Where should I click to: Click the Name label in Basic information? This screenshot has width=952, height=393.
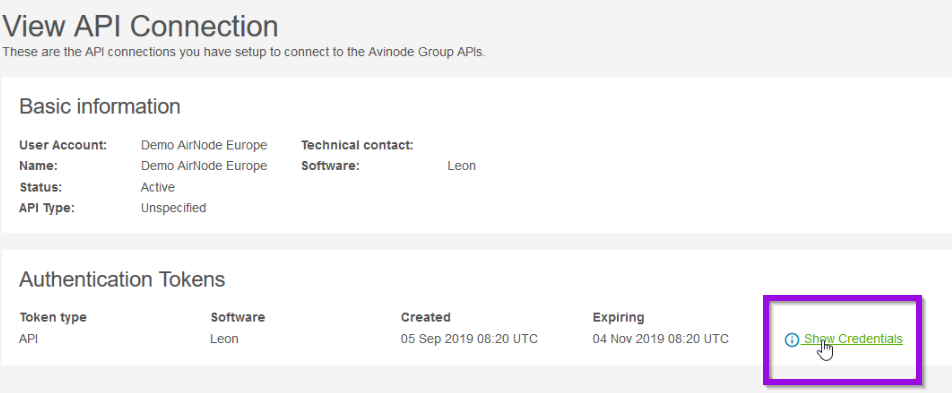point(38,166)
